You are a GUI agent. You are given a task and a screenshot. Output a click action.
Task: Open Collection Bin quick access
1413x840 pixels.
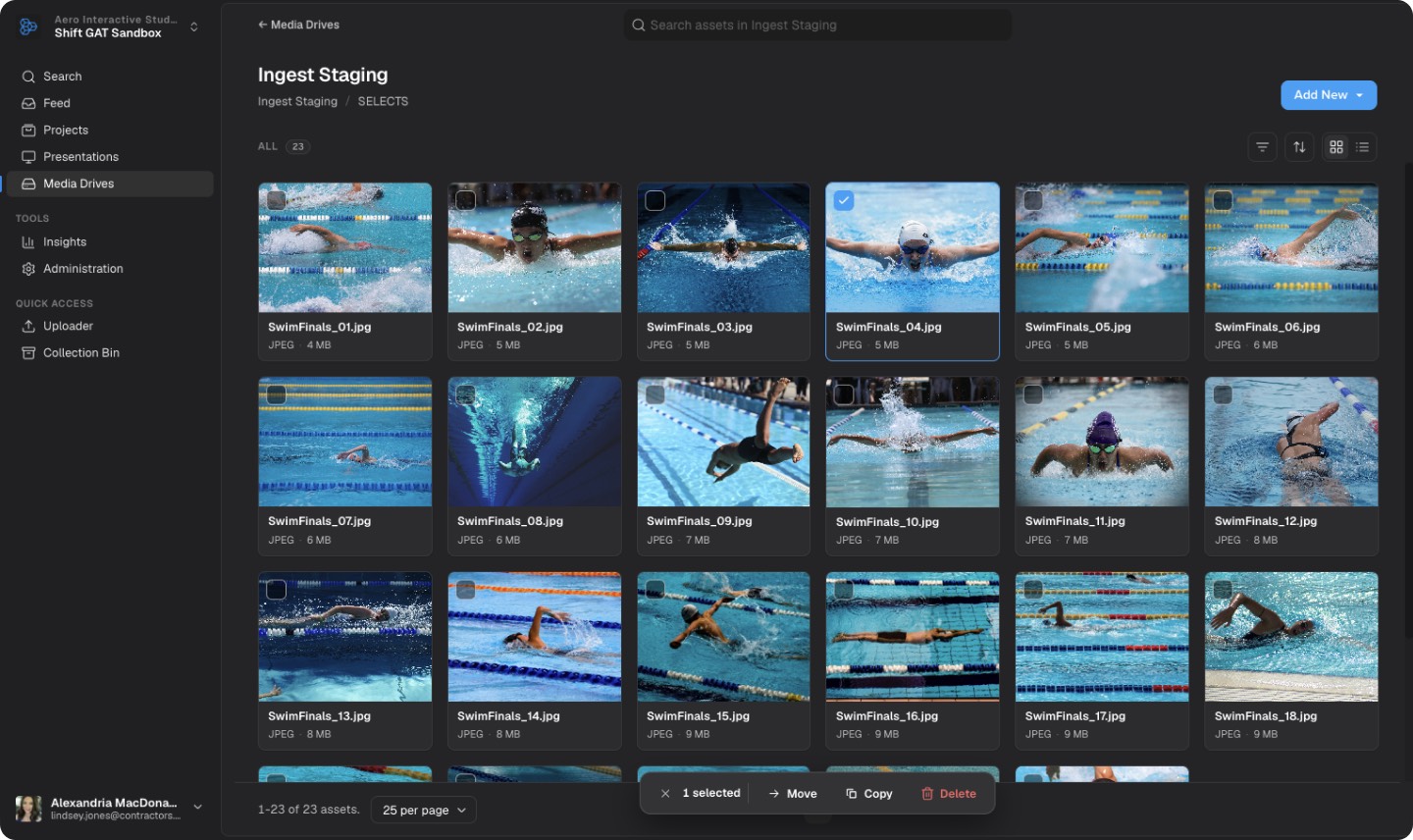click(110, 353)
